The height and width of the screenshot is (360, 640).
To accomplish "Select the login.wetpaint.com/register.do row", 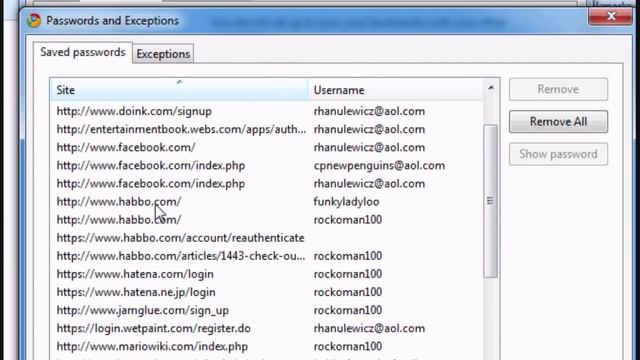I will coord(267,328).
